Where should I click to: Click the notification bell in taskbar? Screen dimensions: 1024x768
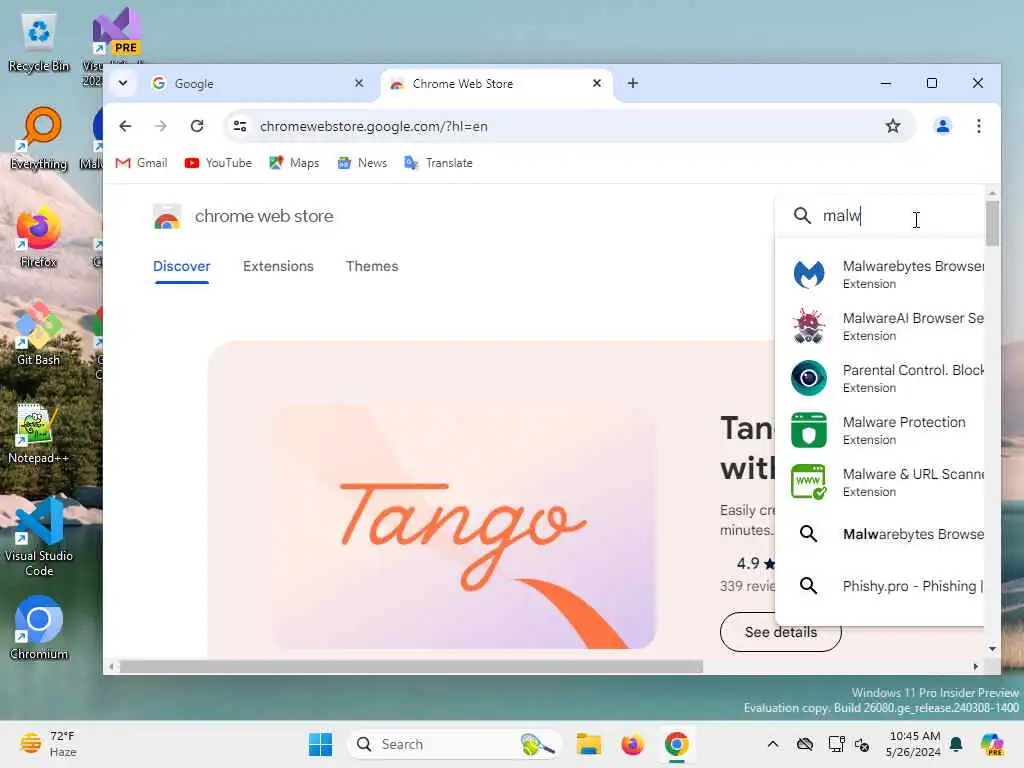tap(956, 744)
